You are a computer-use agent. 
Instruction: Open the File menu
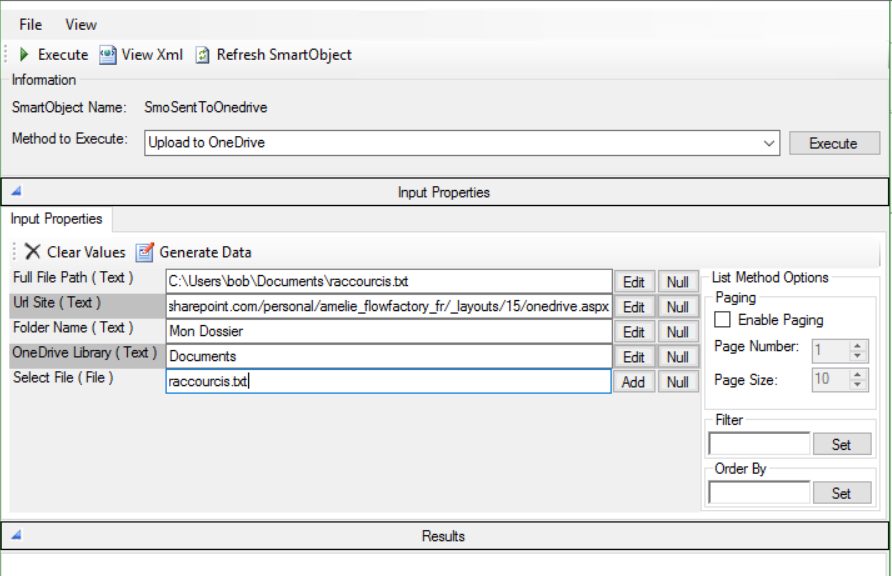30,24
